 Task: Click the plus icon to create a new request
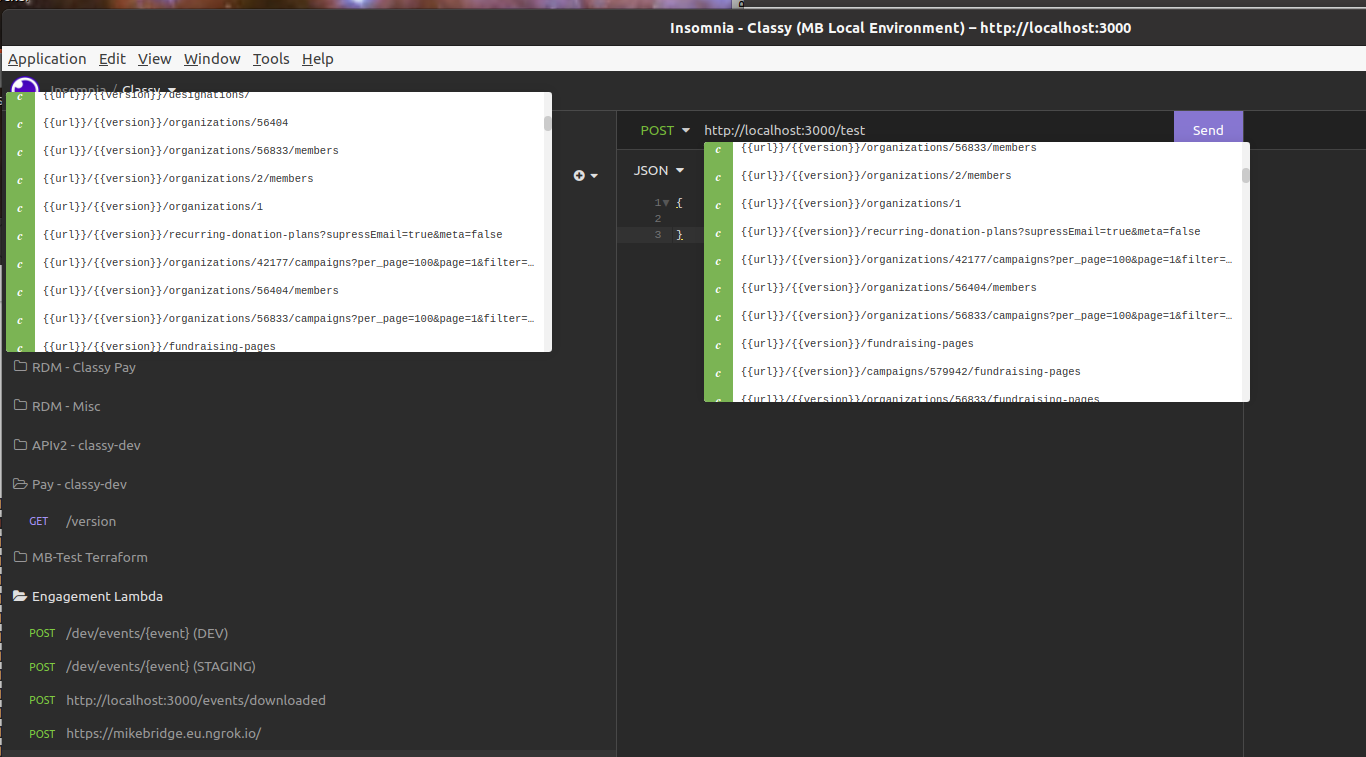click(578, 175)
